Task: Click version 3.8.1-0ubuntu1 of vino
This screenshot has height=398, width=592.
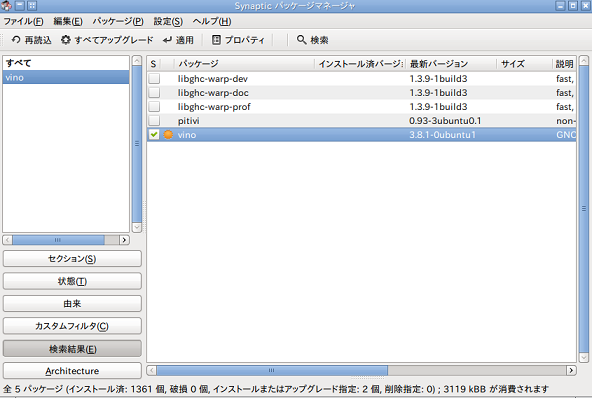Action: (x=442, y=134)
